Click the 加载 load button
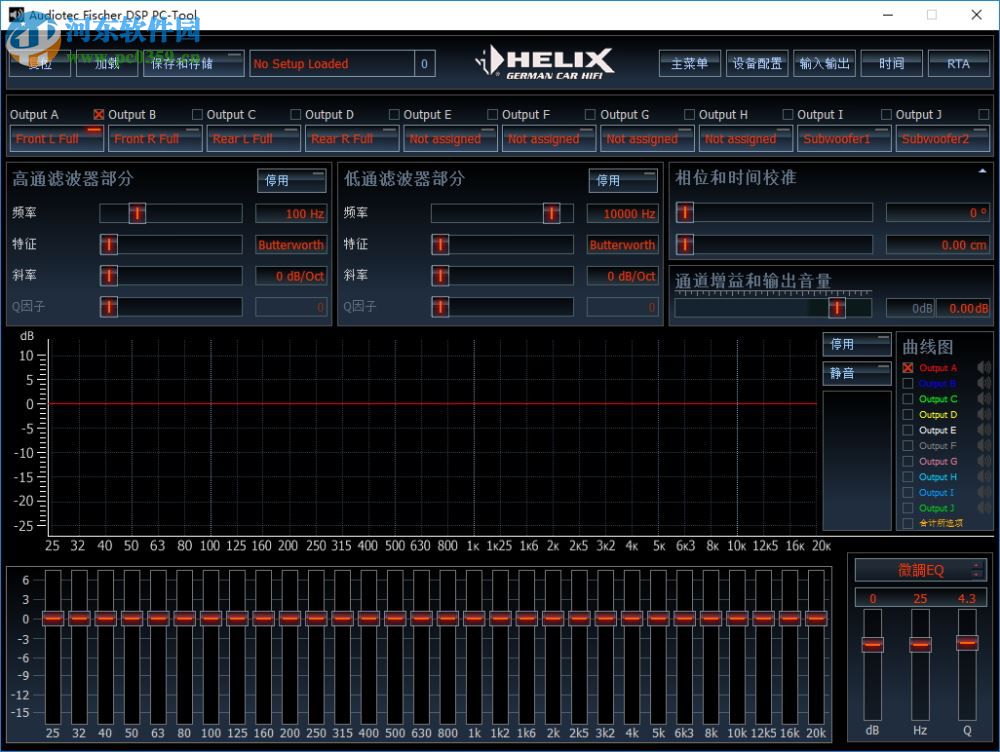 (x=107, y=62)
